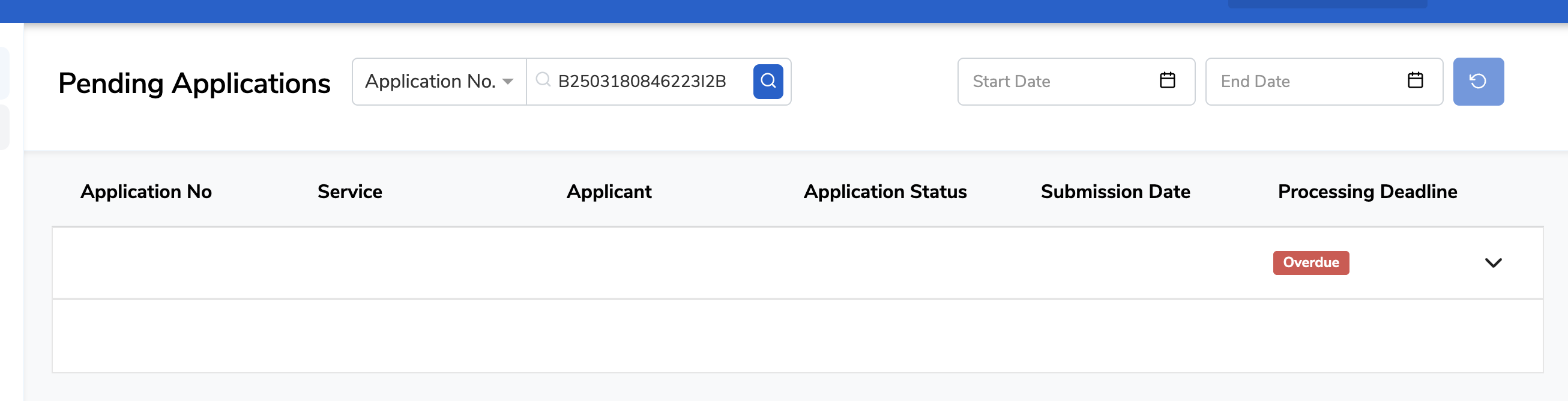Click the search box containing B2503180846223I2B
The image size is (1568, 401).
tap(645, 82)
